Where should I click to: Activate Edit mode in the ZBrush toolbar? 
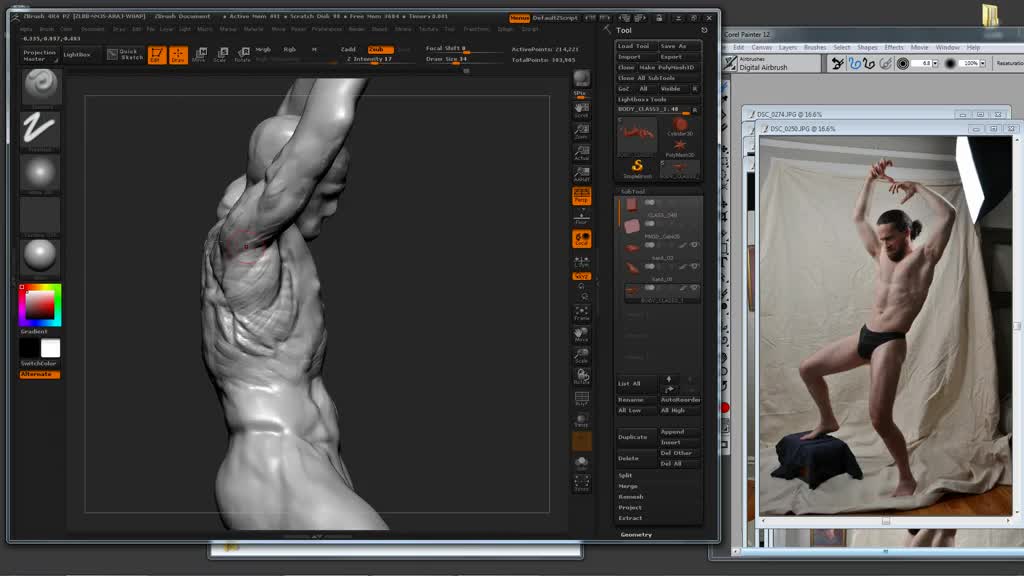click(x=157, y=55)
